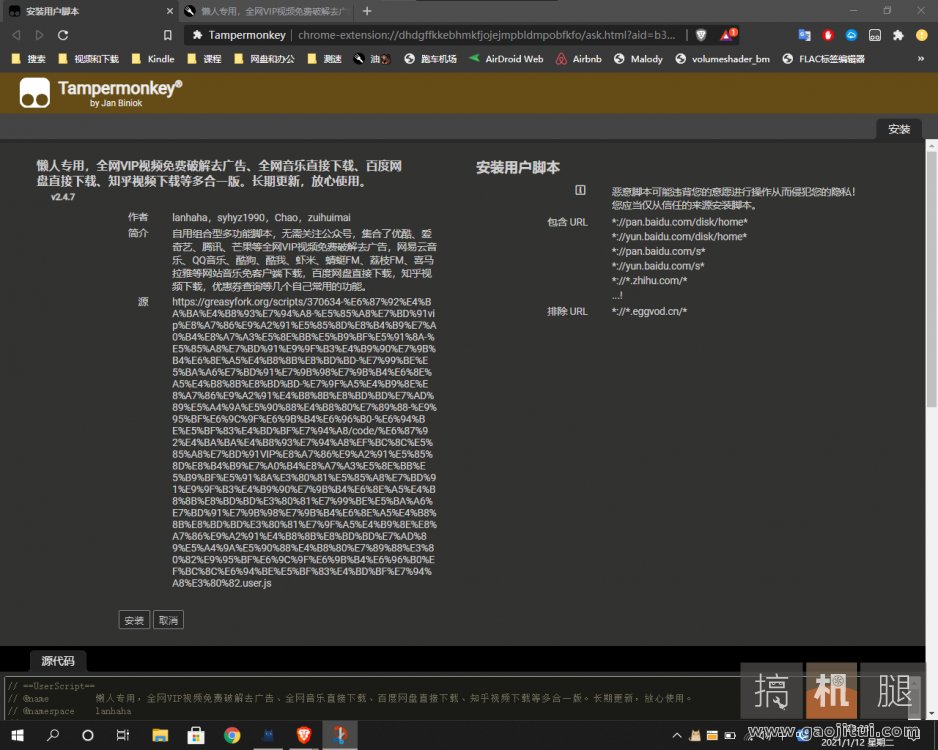Click the *://yun.baidu.com/disk/home* URL entry
938x750 pixels.
pyautogui.click(x=679, y=236)
